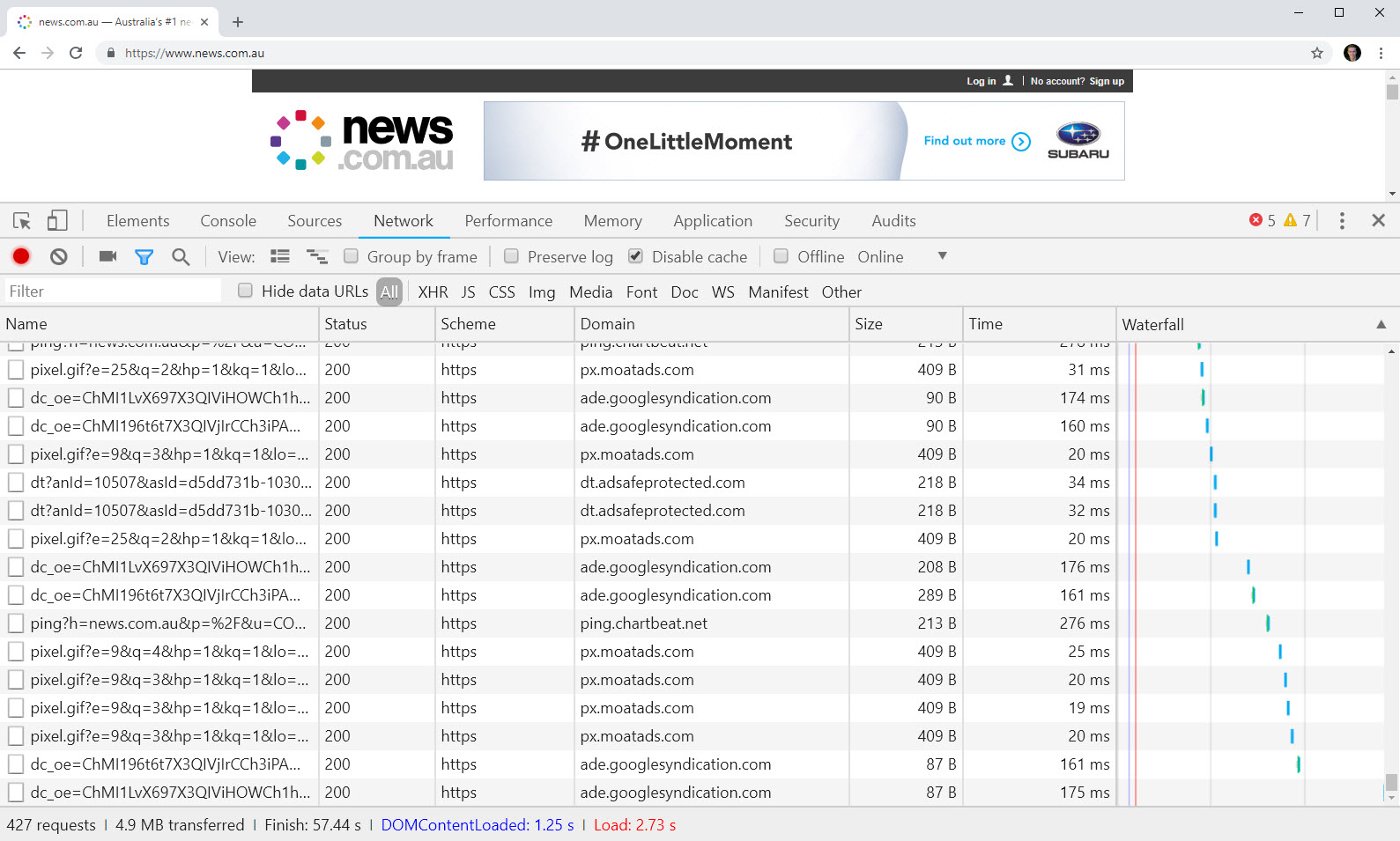Go back in browser history

pos(19,53)
